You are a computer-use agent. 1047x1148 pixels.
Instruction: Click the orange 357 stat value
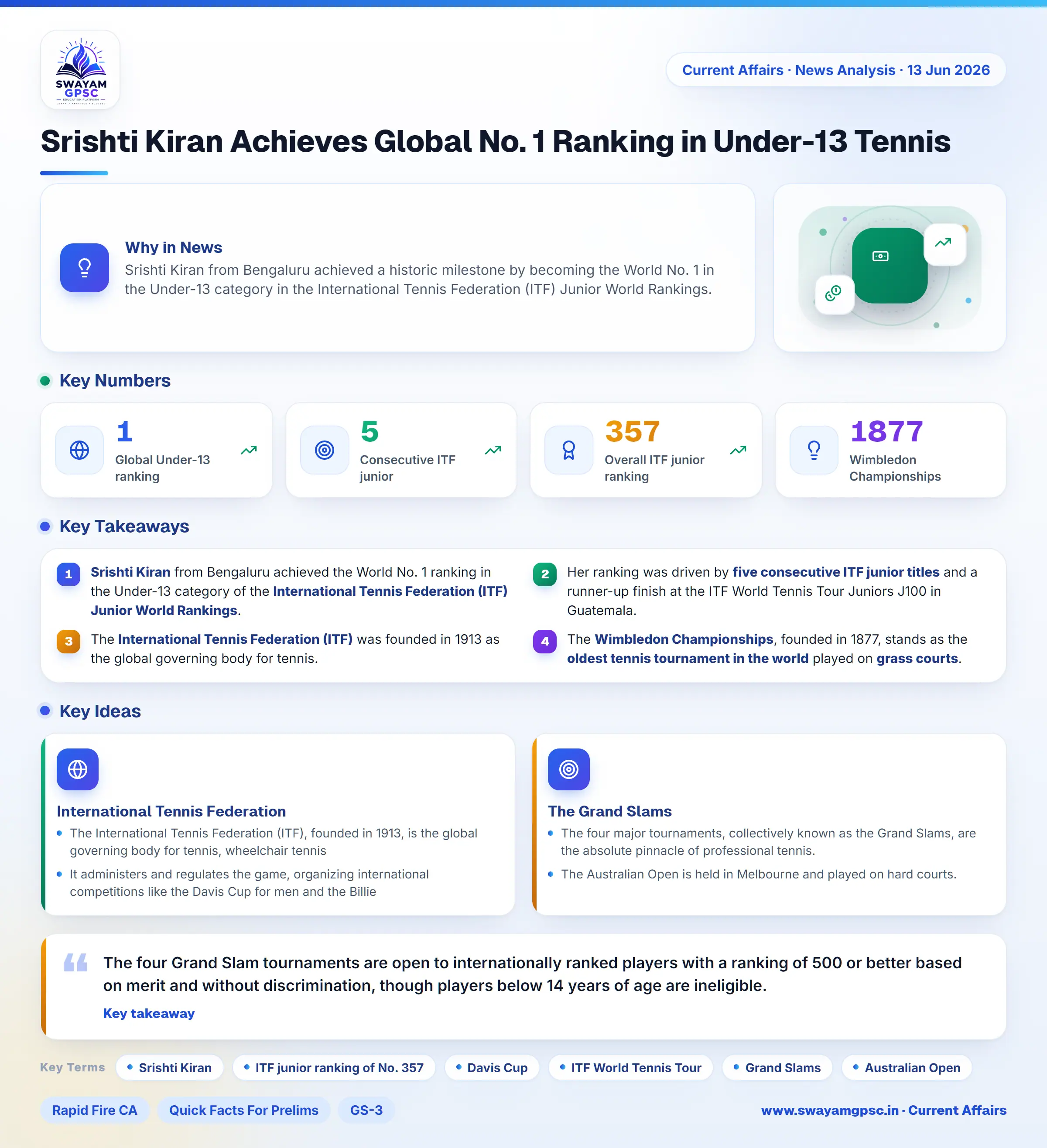pos(632,431)
